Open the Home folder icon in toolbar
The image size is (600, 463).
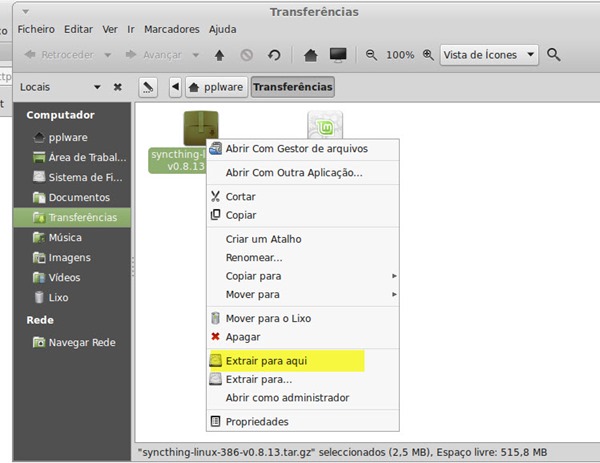click(310, 55)
